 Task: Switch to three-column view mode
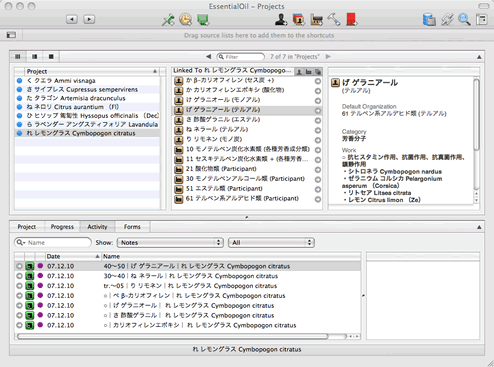18,57
